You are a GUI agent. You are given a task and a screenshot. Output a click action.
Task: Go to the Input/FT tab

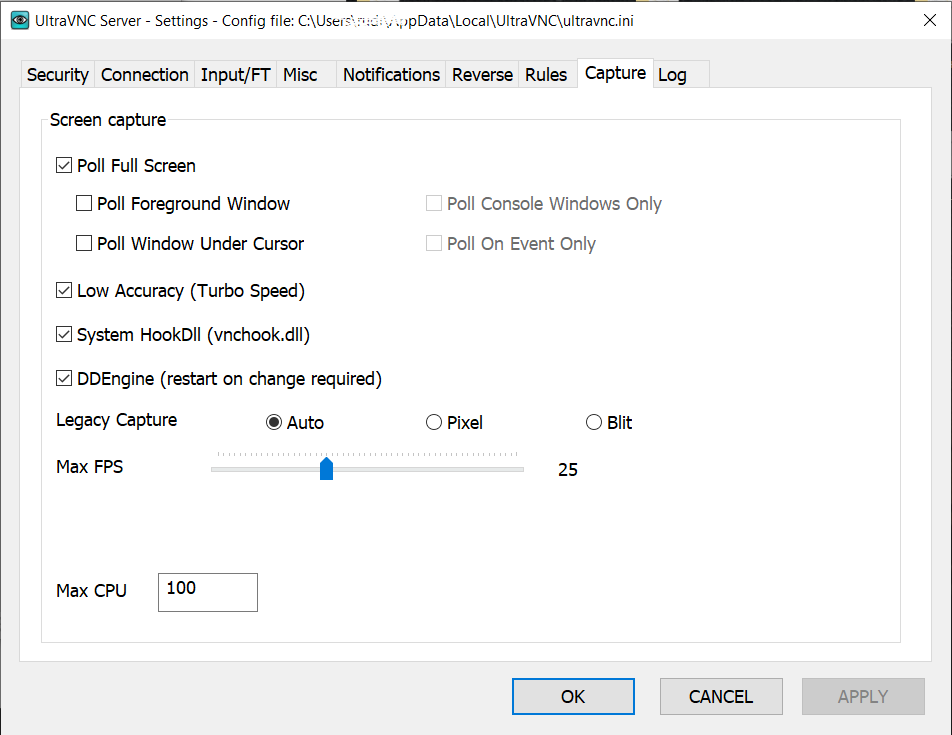pyautogui.click(x=236, y=75)
